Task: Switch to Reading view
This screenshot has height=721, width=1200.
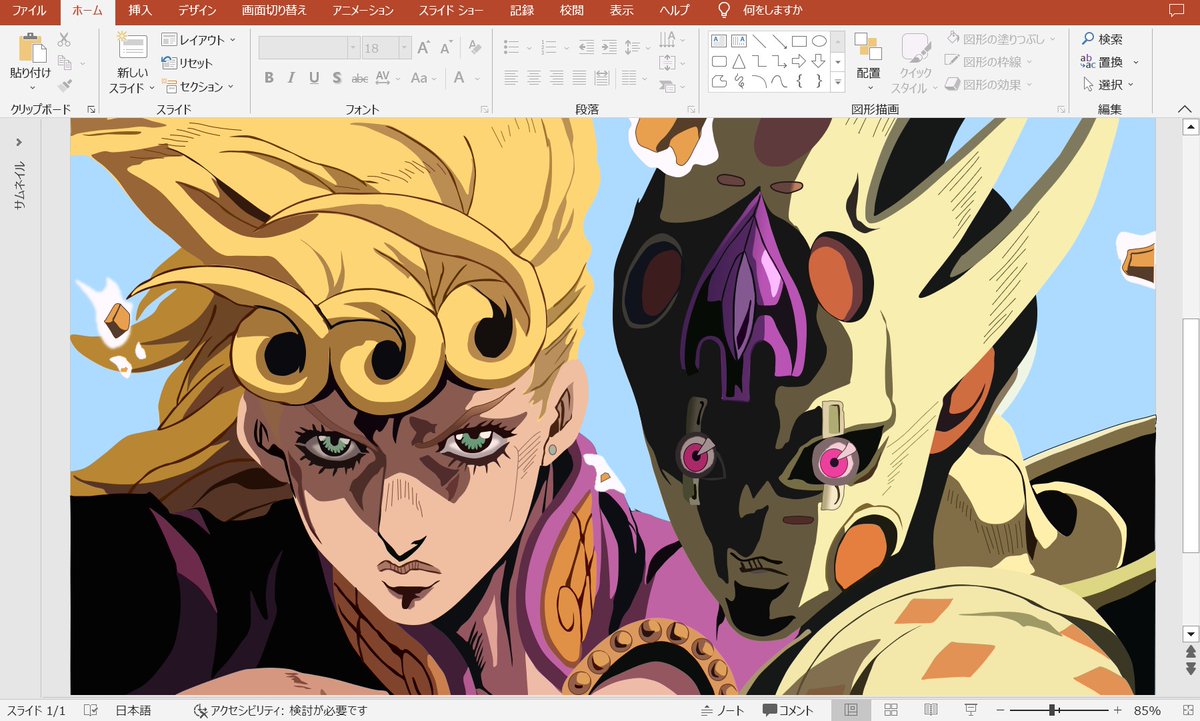Action: coord(931,710)
